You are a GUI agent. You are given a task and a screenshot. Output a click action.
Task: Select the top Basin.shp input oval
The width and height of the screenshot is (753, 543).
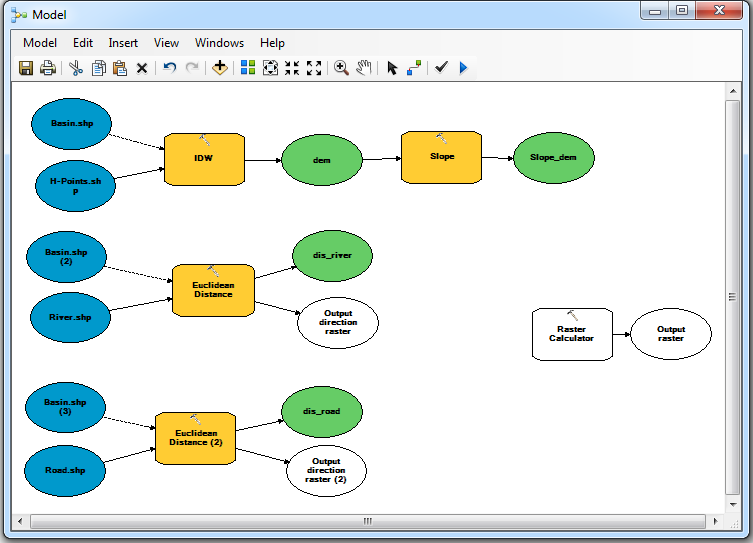[x=72, y=124]
